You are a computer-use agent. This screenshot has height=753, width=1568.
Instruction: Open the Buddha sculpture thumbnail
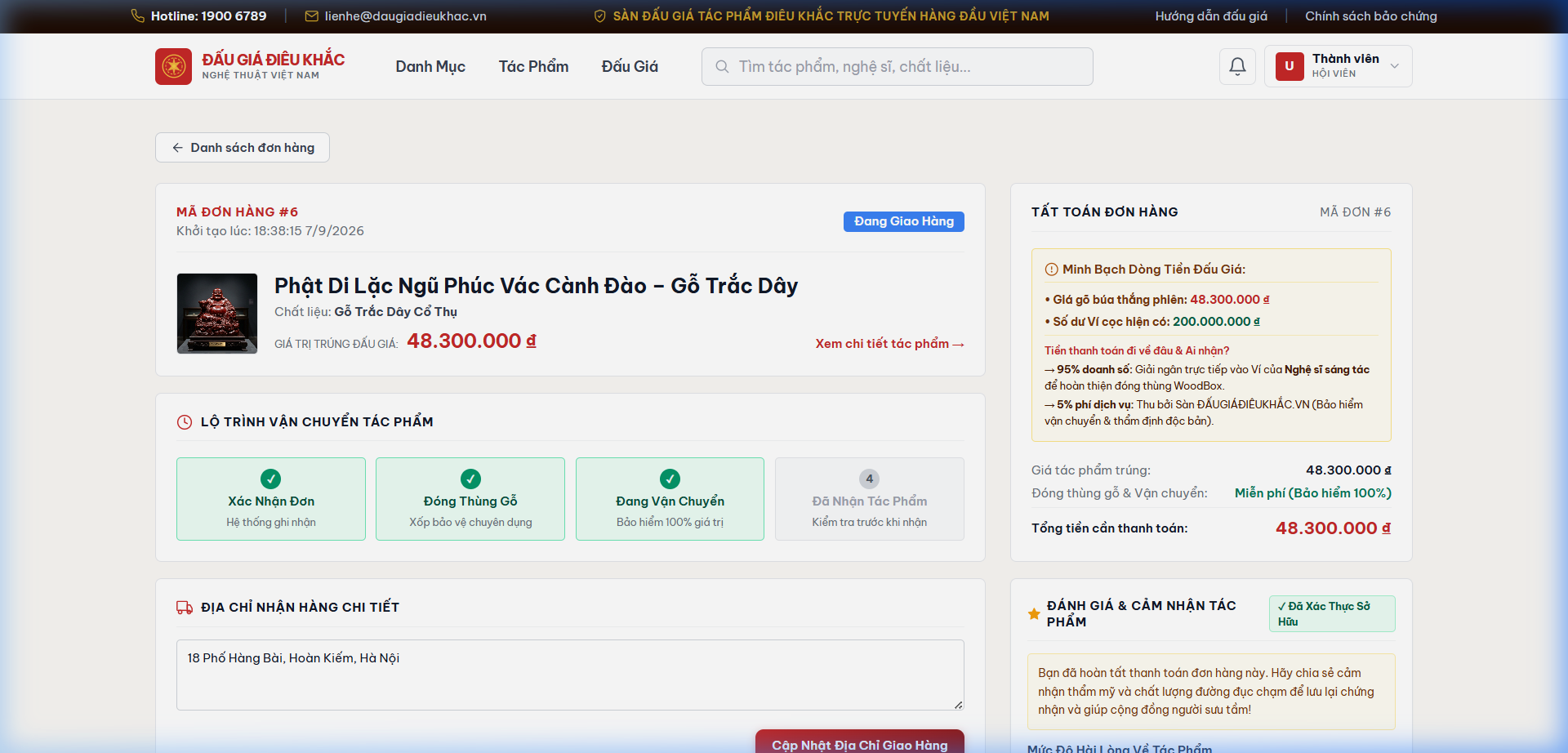point(217,314)
